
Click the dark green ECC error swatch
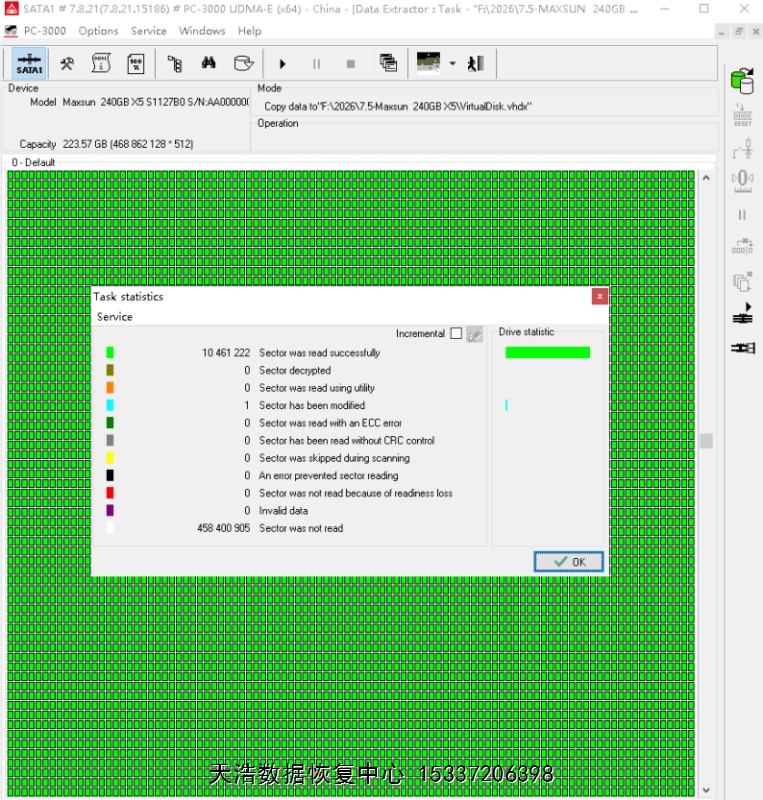pos(110,422)
